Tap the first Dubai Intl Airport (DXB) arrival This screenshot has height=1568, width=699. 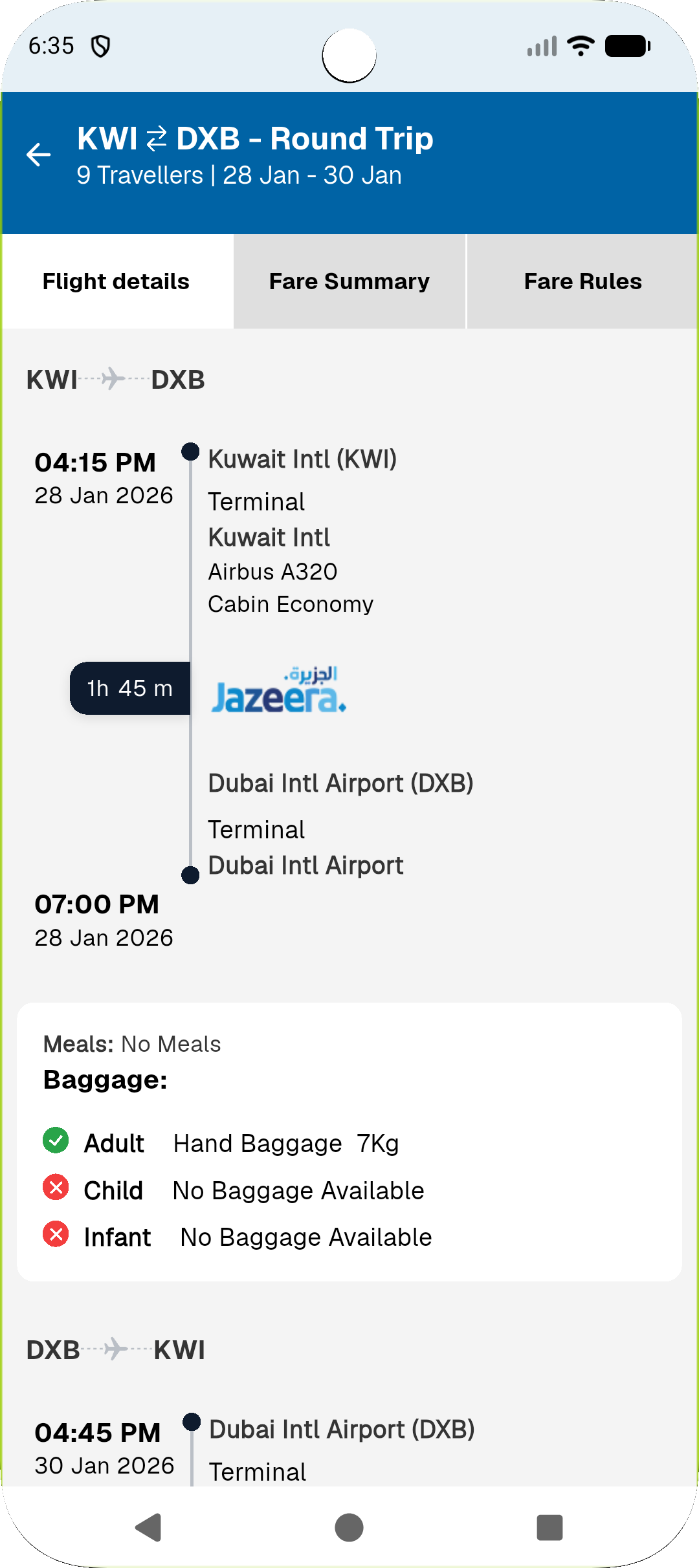pyautogui.click(x=340, y=783)
